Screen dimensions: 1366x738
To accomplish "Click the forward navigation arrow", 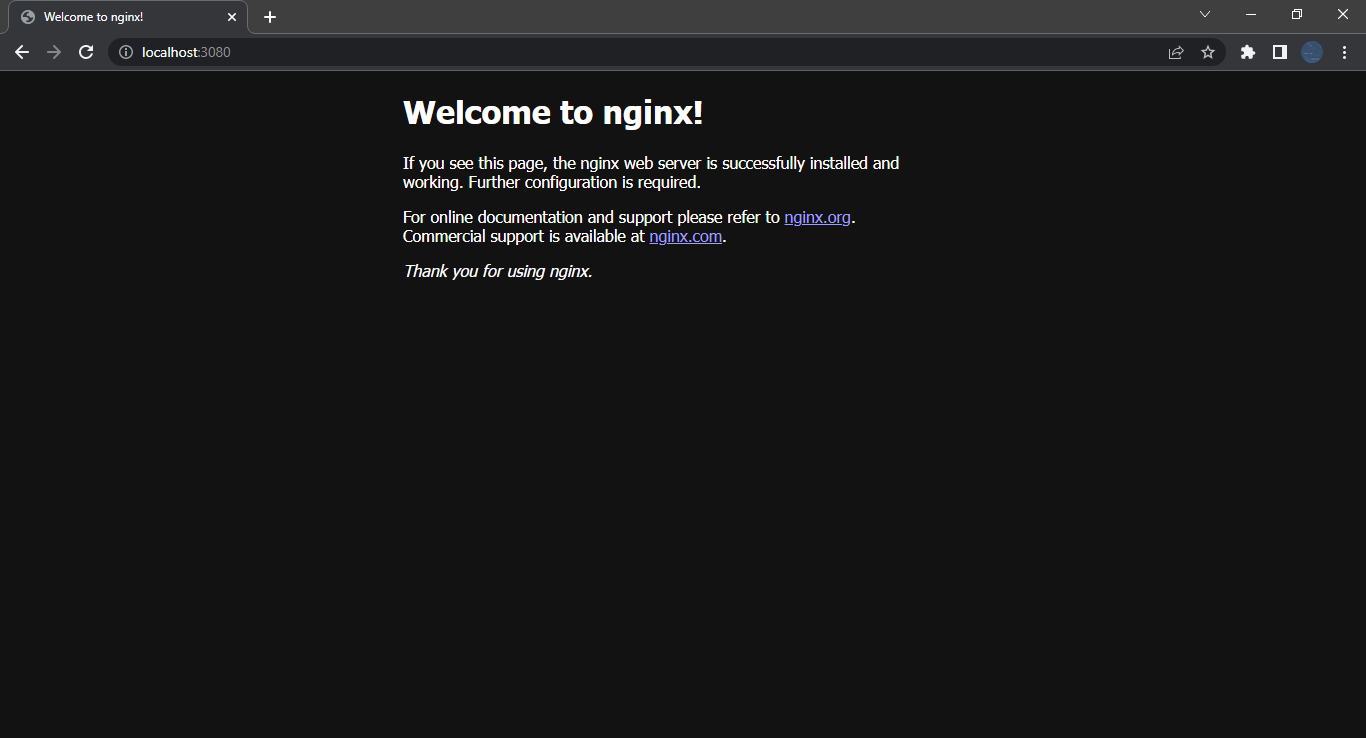I will [x=54, y=52].
